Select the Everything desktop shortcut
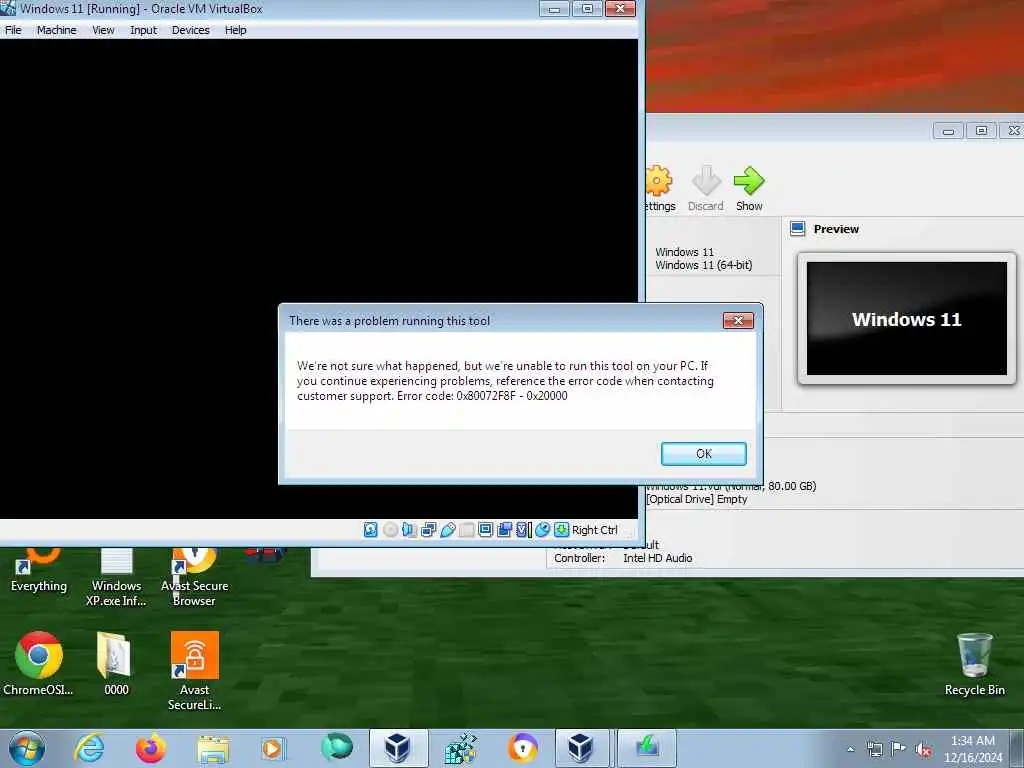The width and height of the screenshot is (1024, 768). tap(39, 571)
